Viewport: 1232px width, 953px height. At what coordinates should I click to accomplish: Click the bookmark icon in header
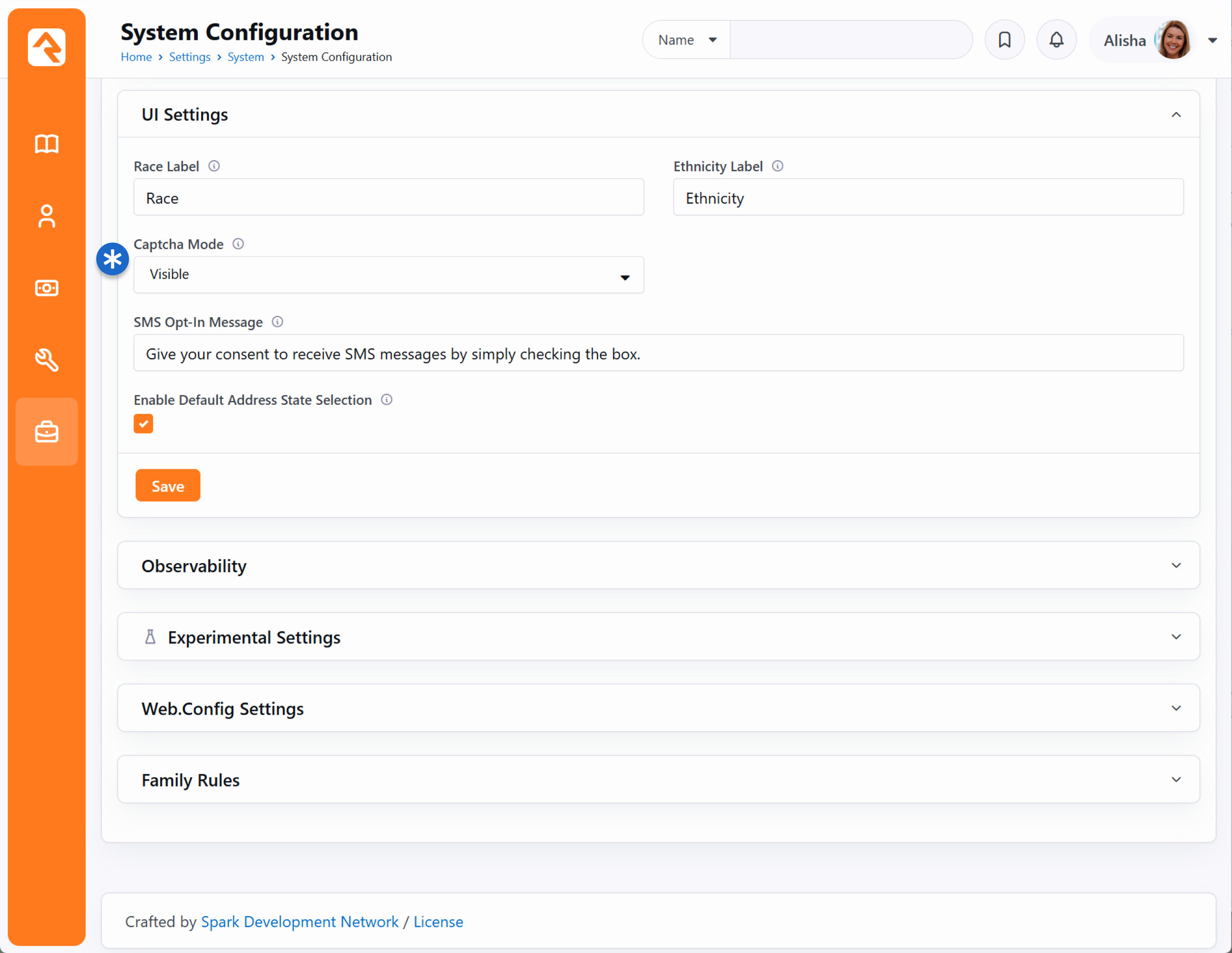click(1004, 40)
